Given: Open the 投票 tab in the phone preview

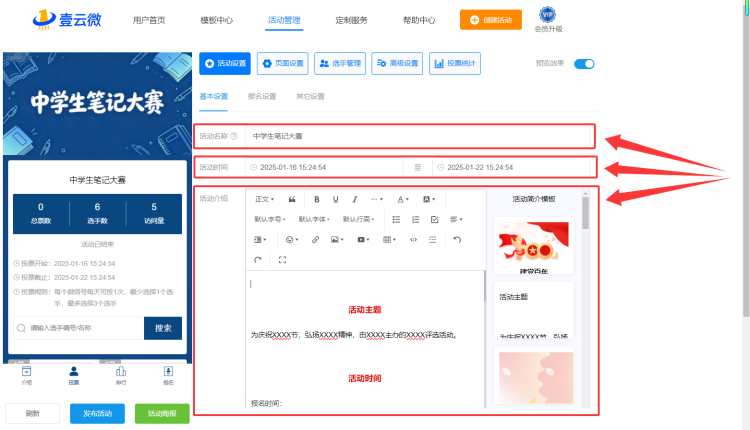Looking at the screenshot, I should (74, 375).
